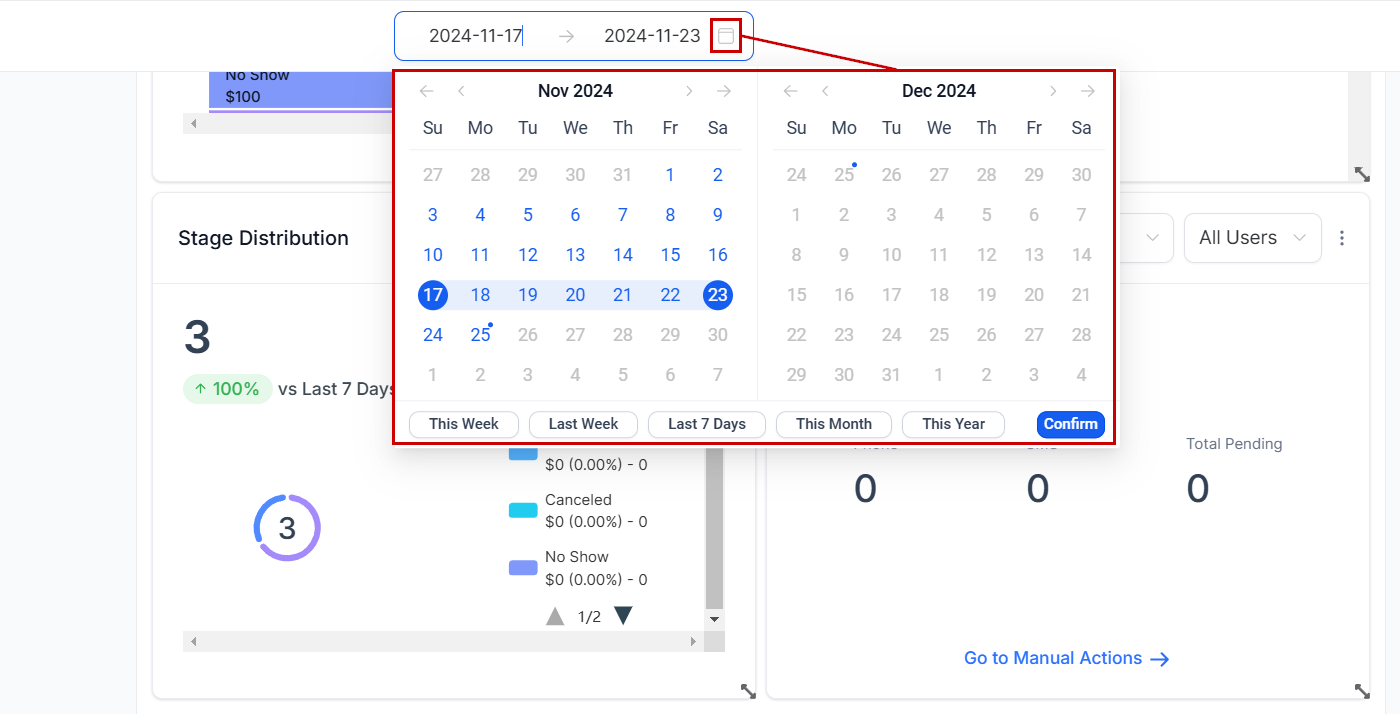Viewport: 1400px width, 714px height.
Task: Advance to next year in Dec 2024 calendar
Action: tap(1088, 91)
